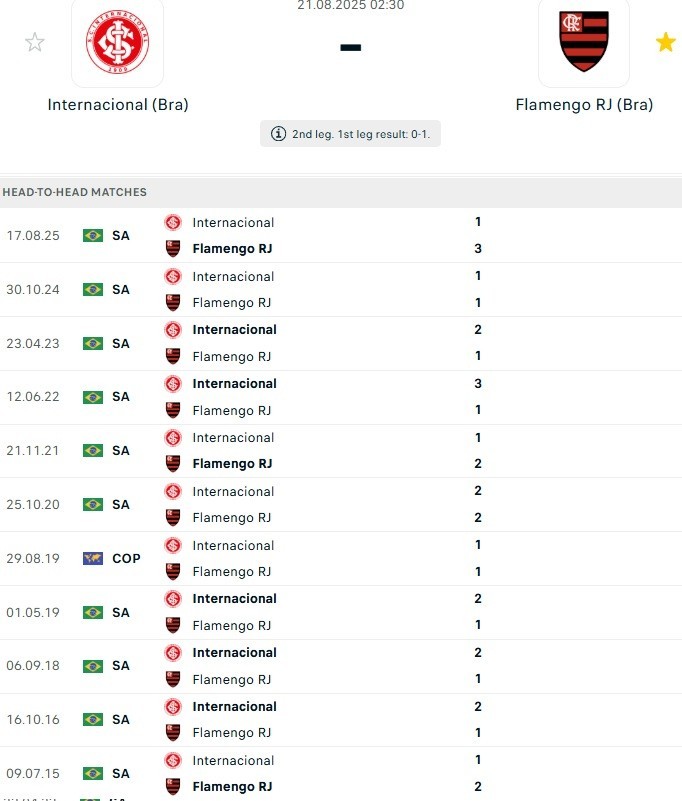Image resolution: width=682 pixels, height=801 pixels.
Task: Click the COP competition label for 29.08.19
Action: [x=126, y=558]
